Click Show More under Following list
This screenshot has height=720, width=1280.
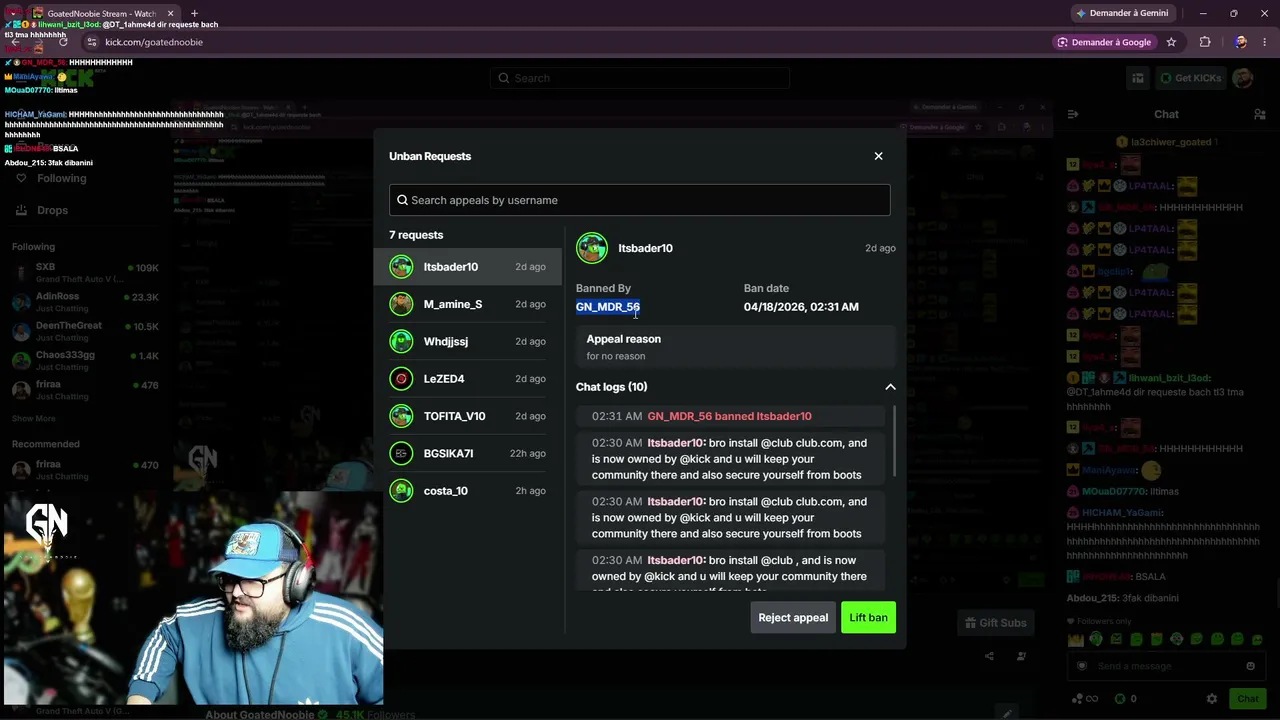click(34, 418)
